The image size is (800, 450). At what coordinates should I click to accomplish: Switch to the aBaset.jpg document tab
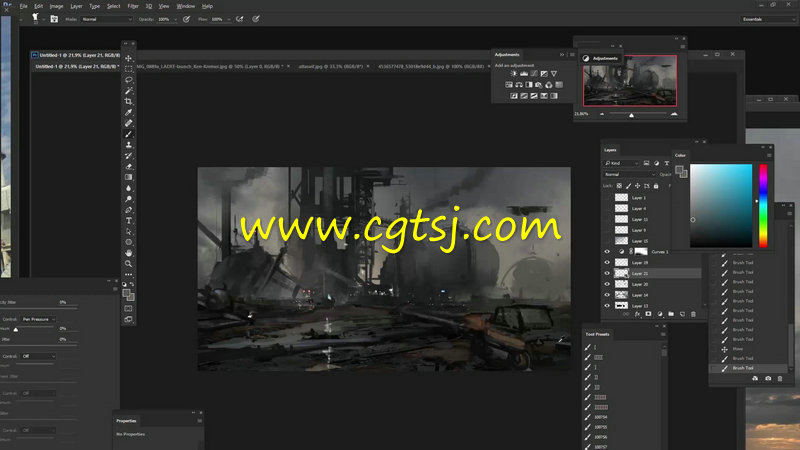click(333, 66)
